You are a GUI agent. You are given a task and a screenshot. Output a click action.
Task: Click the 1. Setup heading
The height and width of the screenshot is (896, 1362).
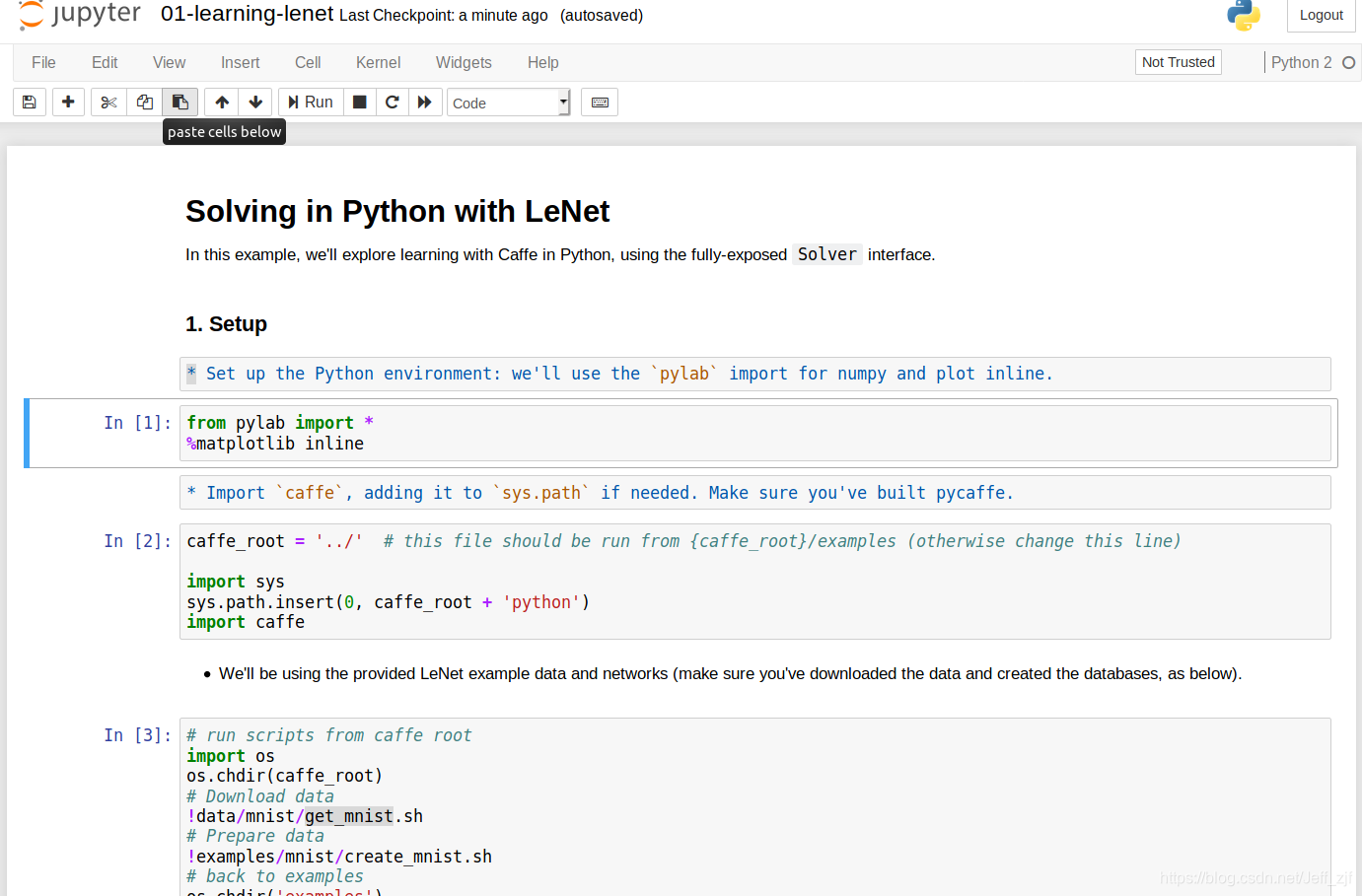point(226,324)
